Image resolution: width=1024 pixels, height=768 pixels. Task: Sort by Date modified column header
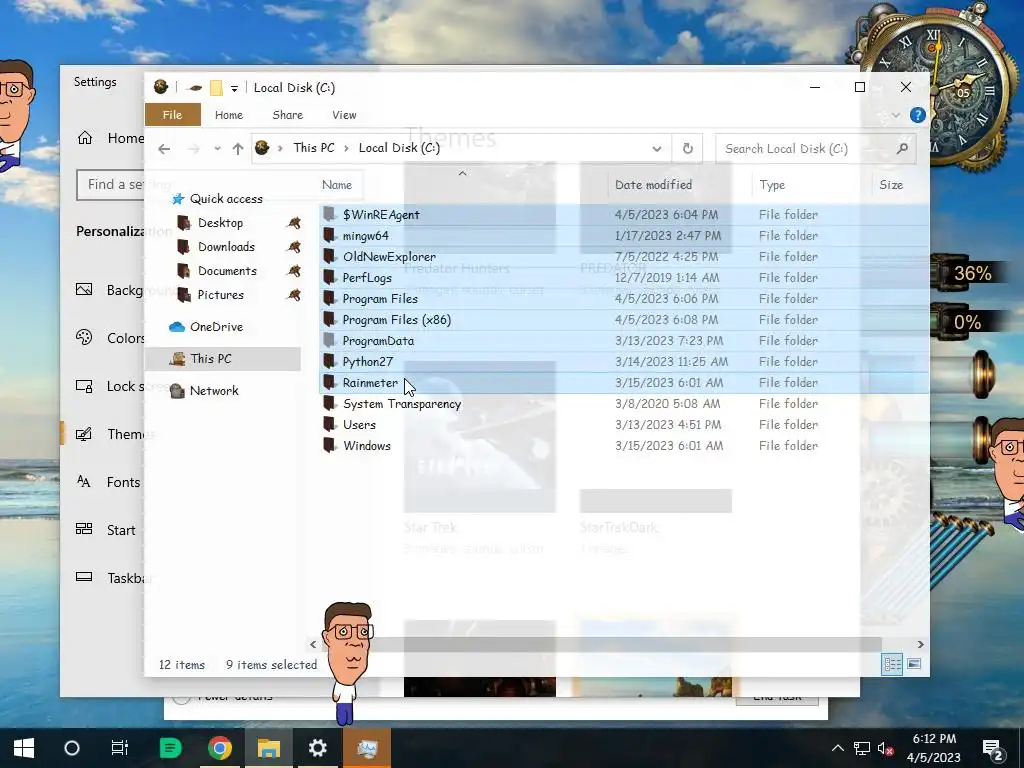click(653, 185)
